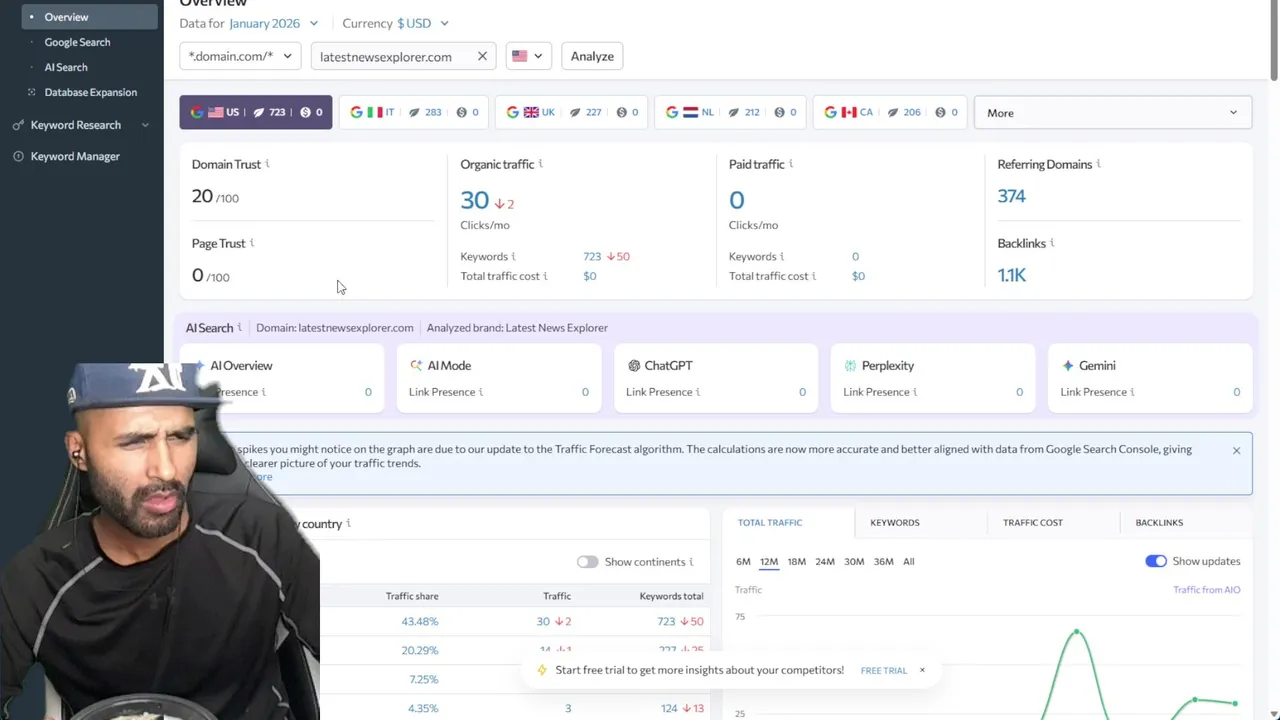Screen dimensions: 1280x720
Task: Select the IT Google database tab
Action: click(414, 112)
